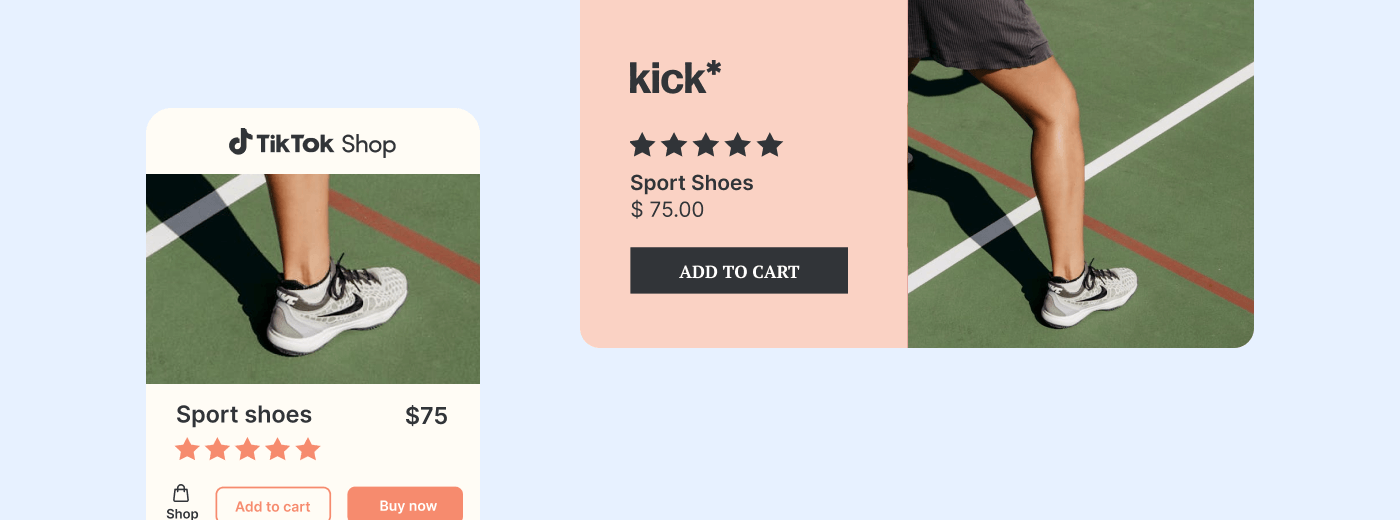Click the middle dark star in kick card
The height and width of the screenshot is (520, 1400).
coord(706,146)
